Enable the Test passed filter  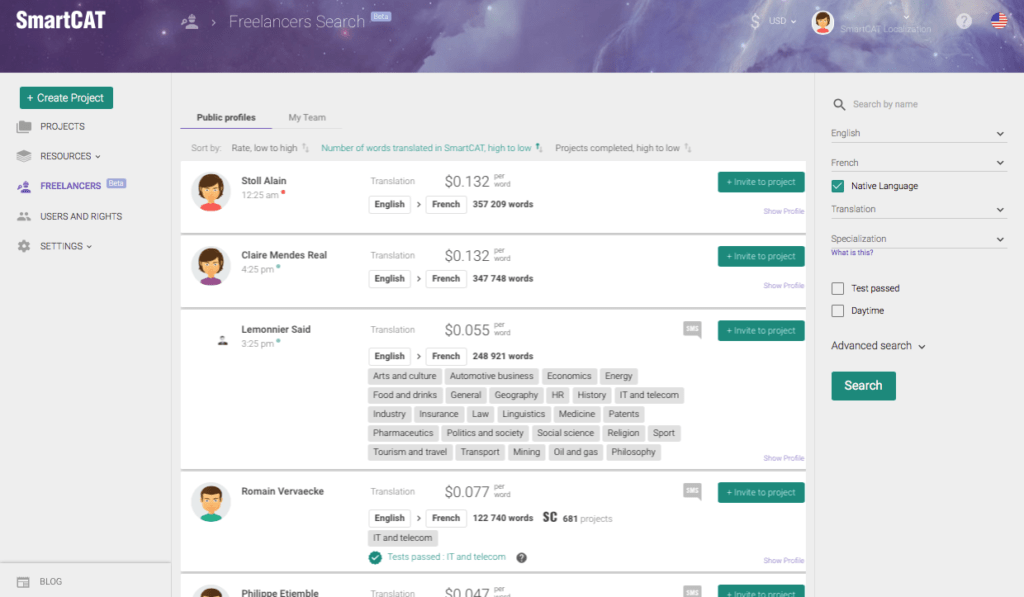point(837,288)
